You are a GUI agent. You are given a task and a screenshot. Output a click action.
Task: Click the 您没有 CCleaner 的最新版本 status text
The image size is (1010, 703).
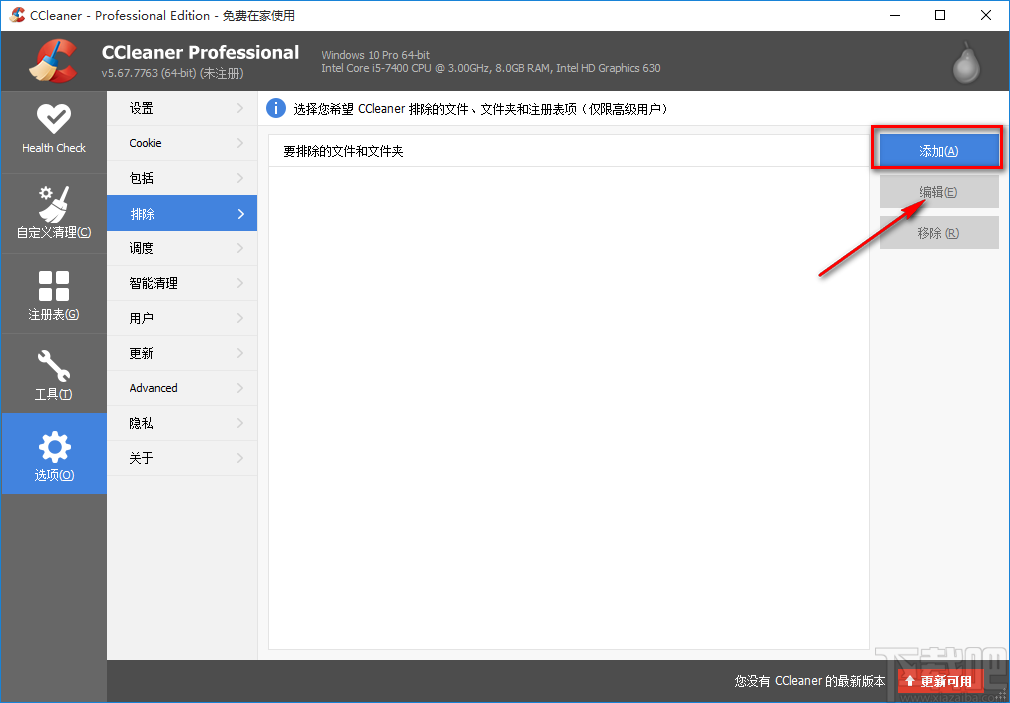(x=810, y=680)
